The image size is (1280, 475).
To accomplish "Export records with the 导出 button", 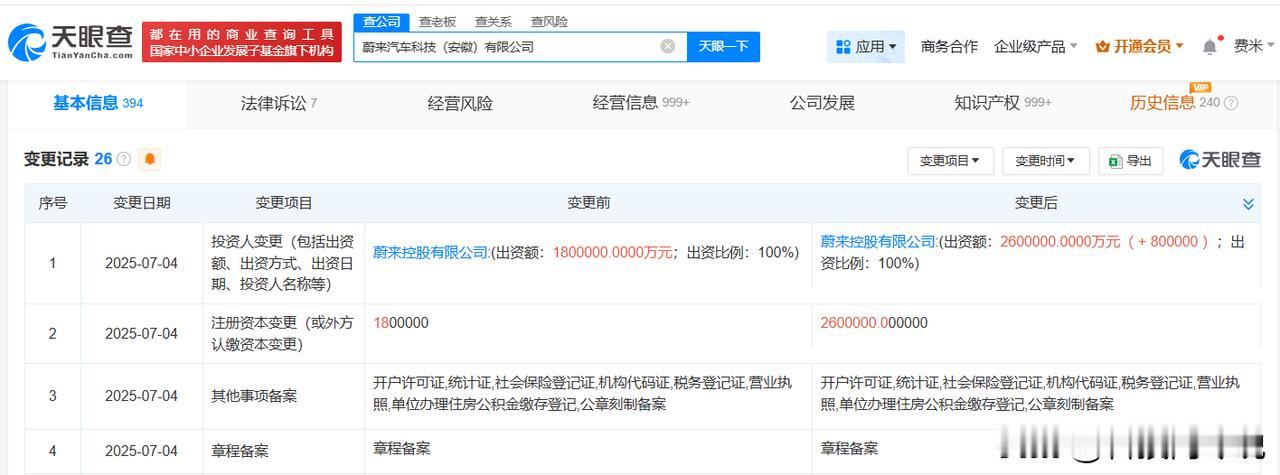I will 1130,160.
